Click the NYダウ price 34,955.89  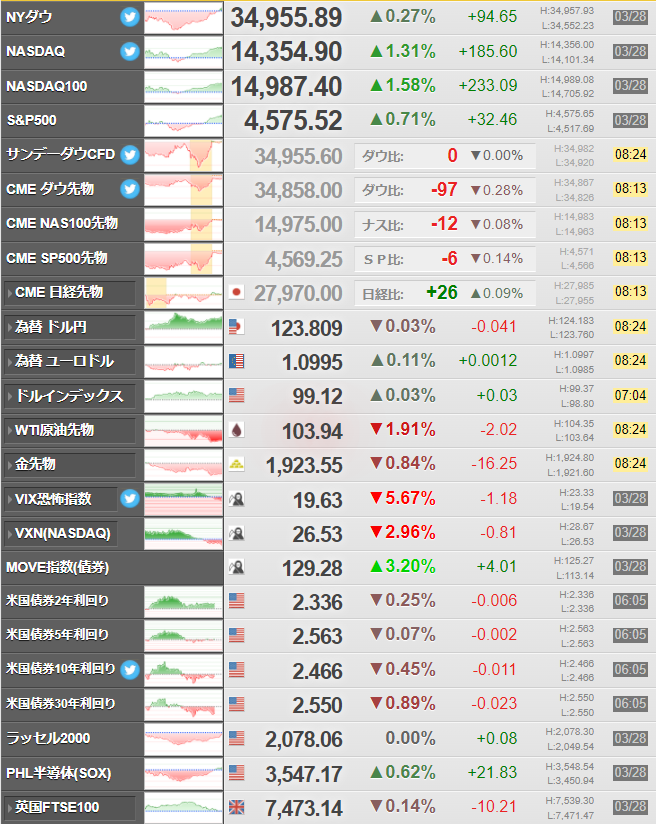[x=286, y=18]
